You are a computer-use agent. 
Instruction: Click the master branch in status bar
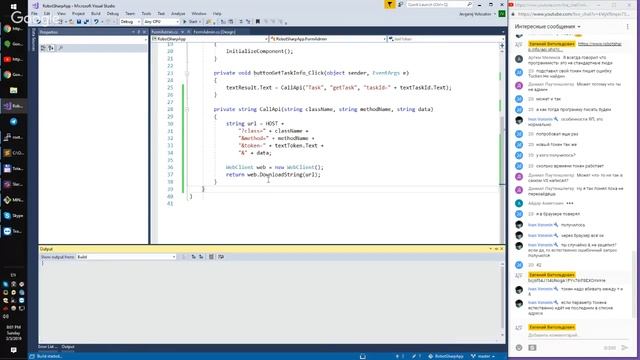point(483,356)
